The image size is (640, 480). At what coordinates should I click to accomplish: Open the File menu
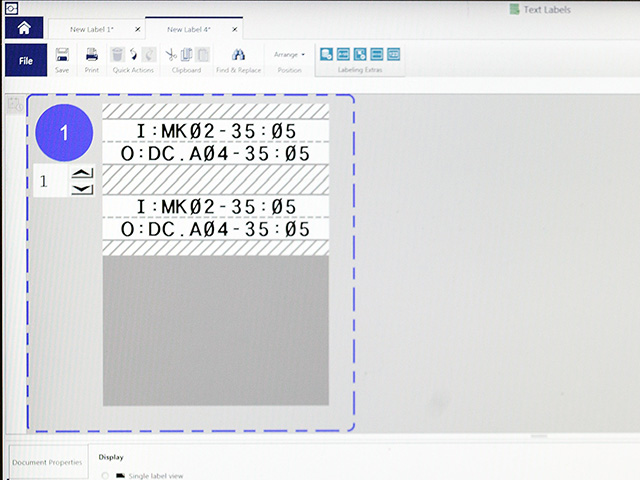(26, 60)
